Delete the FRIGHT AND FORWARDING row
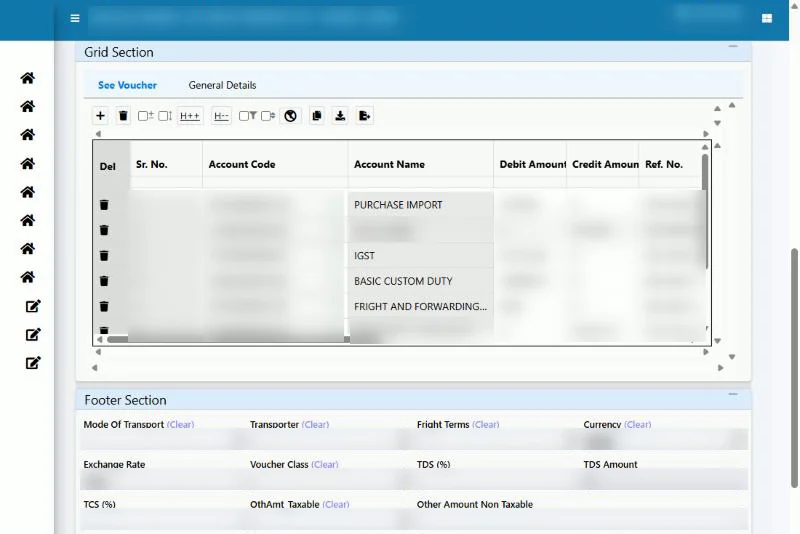Viewport: 800px width, 534px height. click(x=104, y=307)
